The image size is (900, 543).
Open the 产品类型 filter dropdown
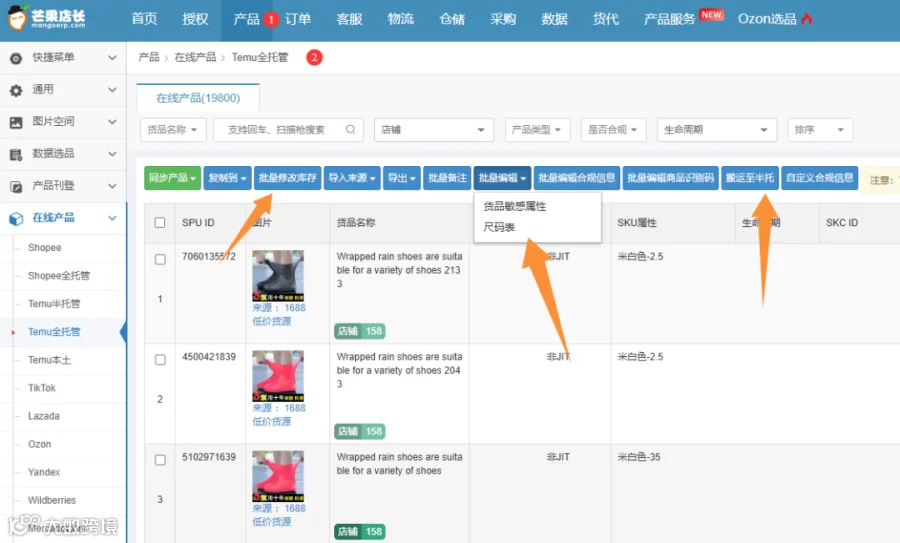coord(537,130)
